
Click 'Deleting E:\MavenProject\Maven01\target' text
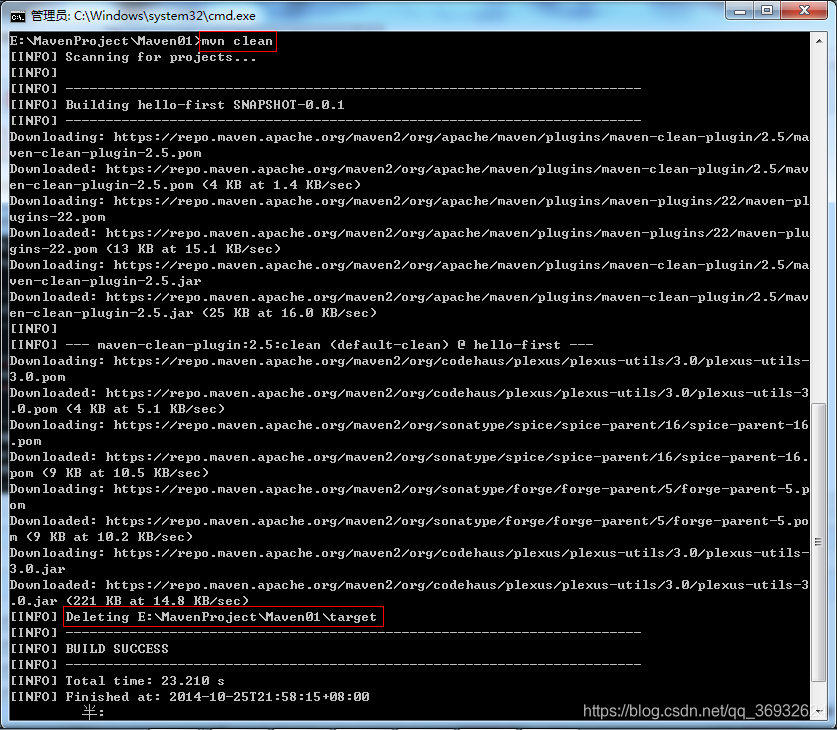221,617
